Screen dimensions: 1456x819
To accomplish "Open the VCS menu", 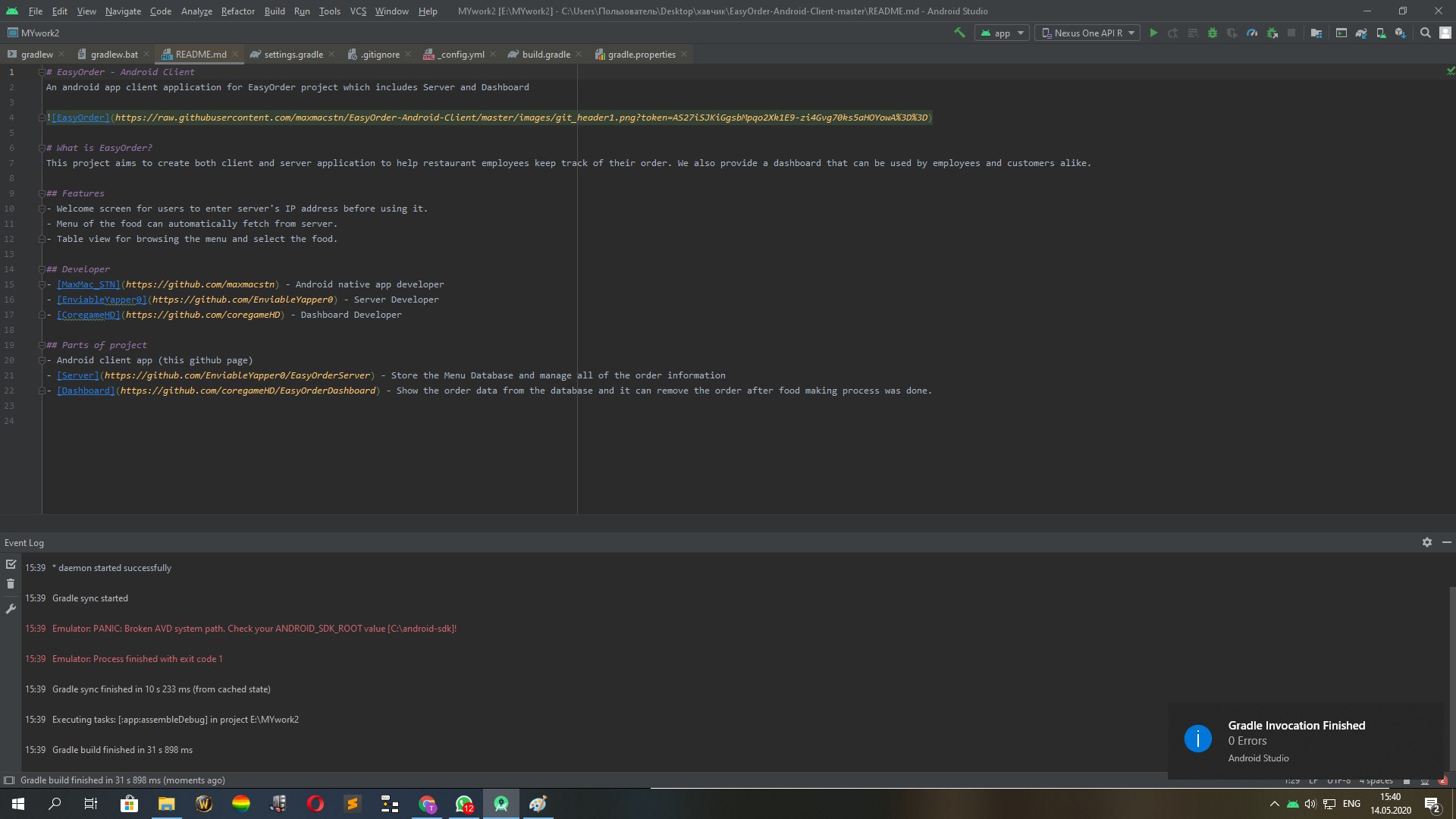I will (358, 11).
